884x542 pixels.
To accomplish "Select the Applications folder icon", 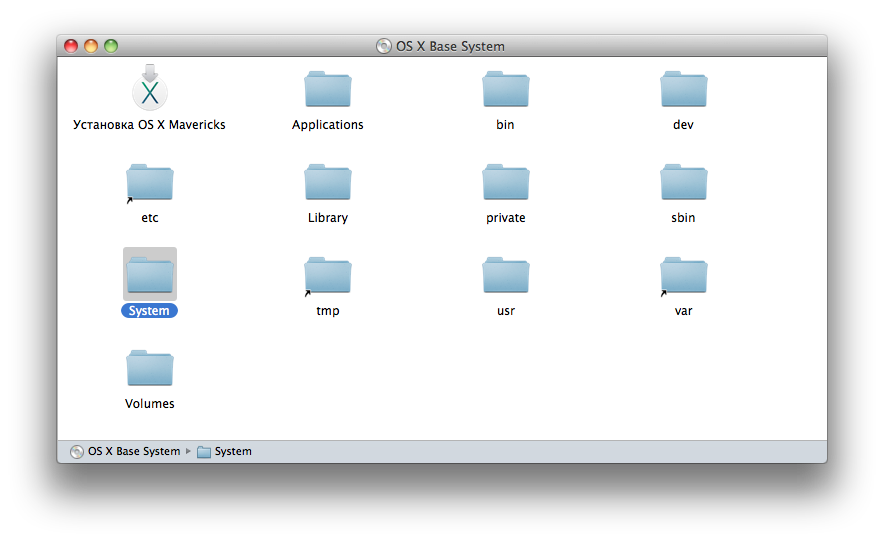I will pos(328,89).
